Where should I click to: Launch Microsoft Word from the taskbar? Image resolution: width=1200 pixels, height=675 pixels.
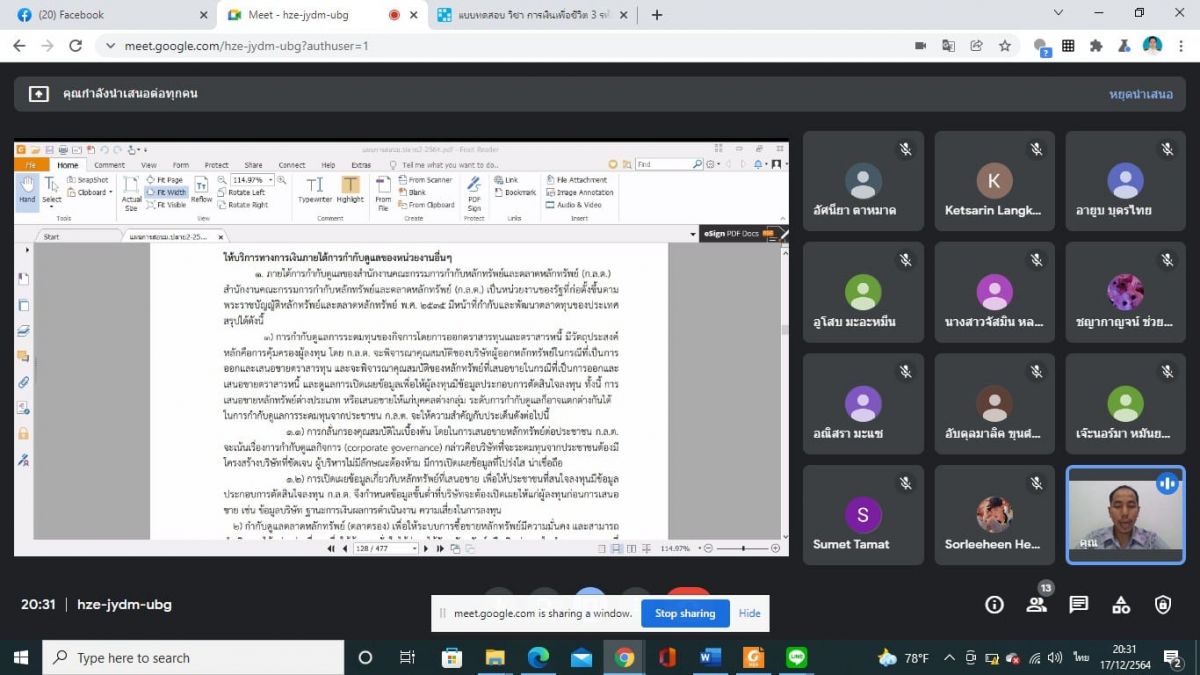[x=710, y=657]
